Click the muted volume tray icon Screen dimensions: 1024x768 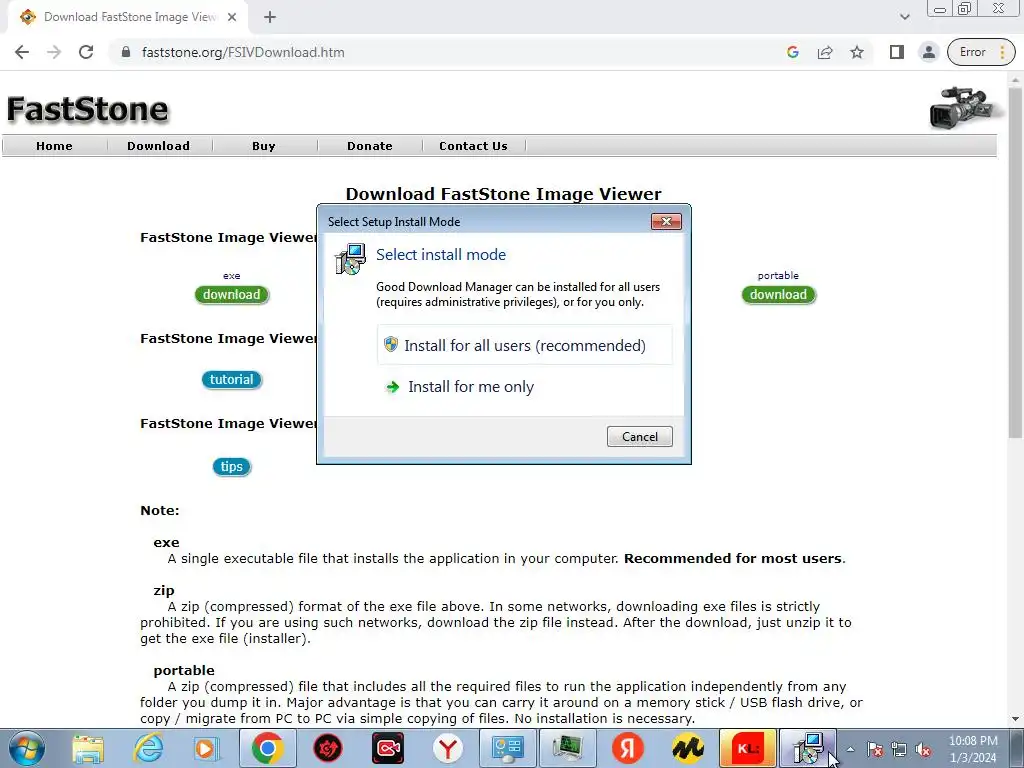pyautogui.click(x=923, y=750)
